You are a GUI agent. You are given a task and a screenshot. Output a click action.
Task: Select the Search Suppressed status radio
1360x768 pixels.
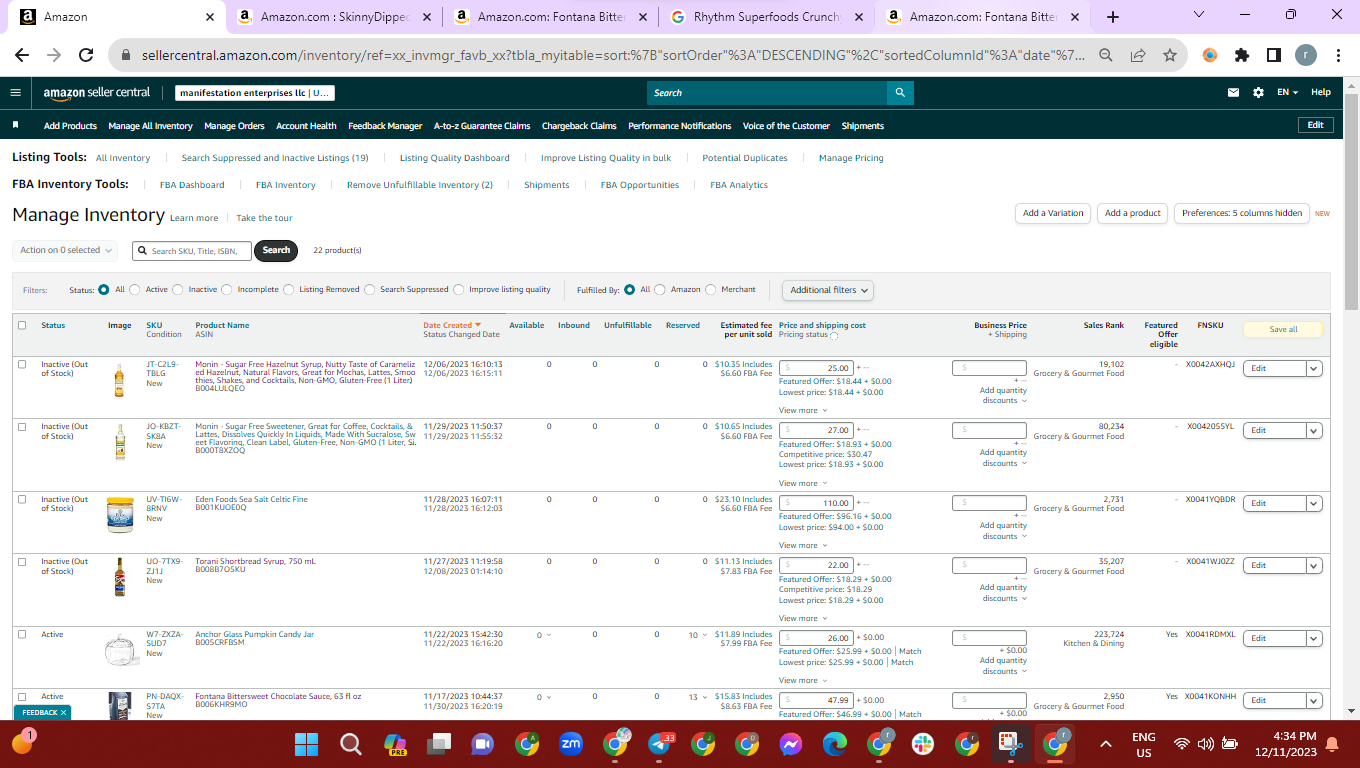pos(370,290)
